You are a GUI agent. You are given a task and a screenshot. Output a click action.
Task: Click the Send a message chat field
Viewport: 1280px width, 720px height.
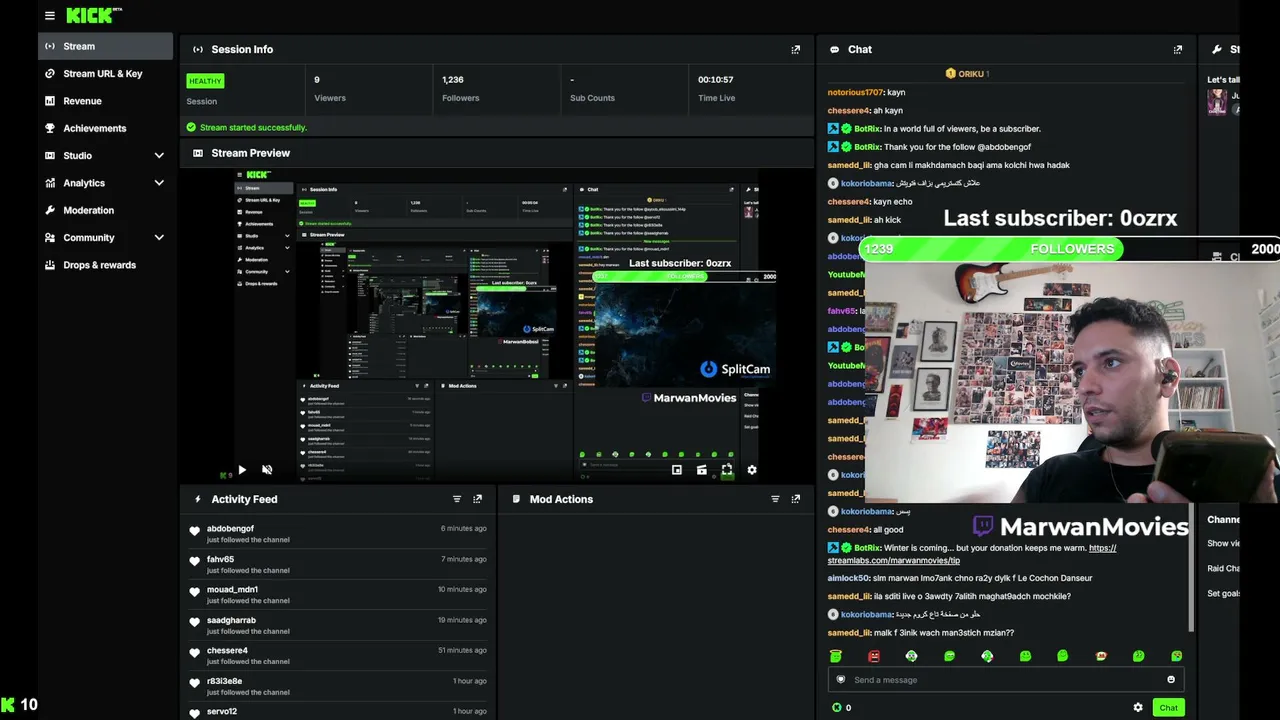pos(1005,680)
